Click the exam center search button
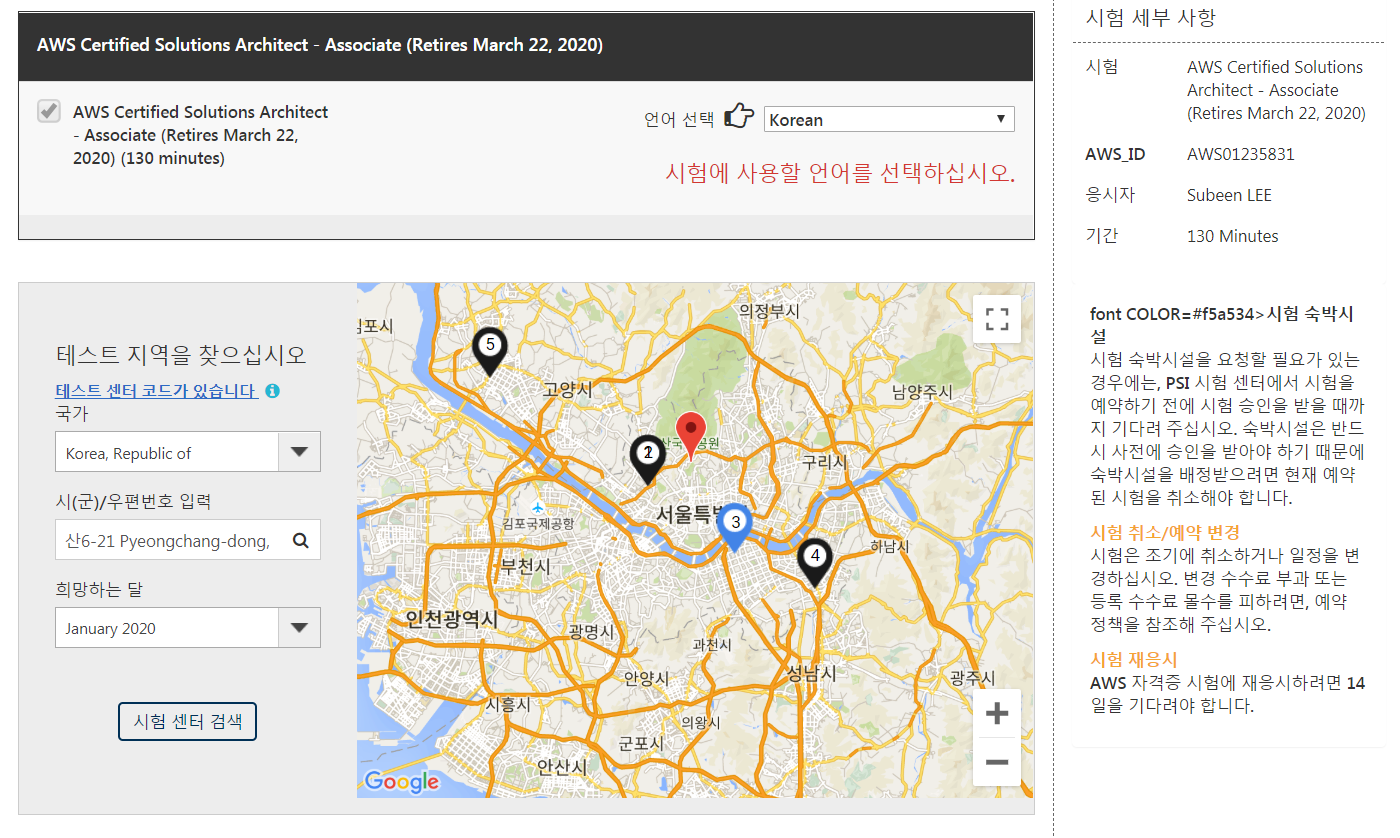This screenshot has width=1400, height=838. click(x=187, y=721)
